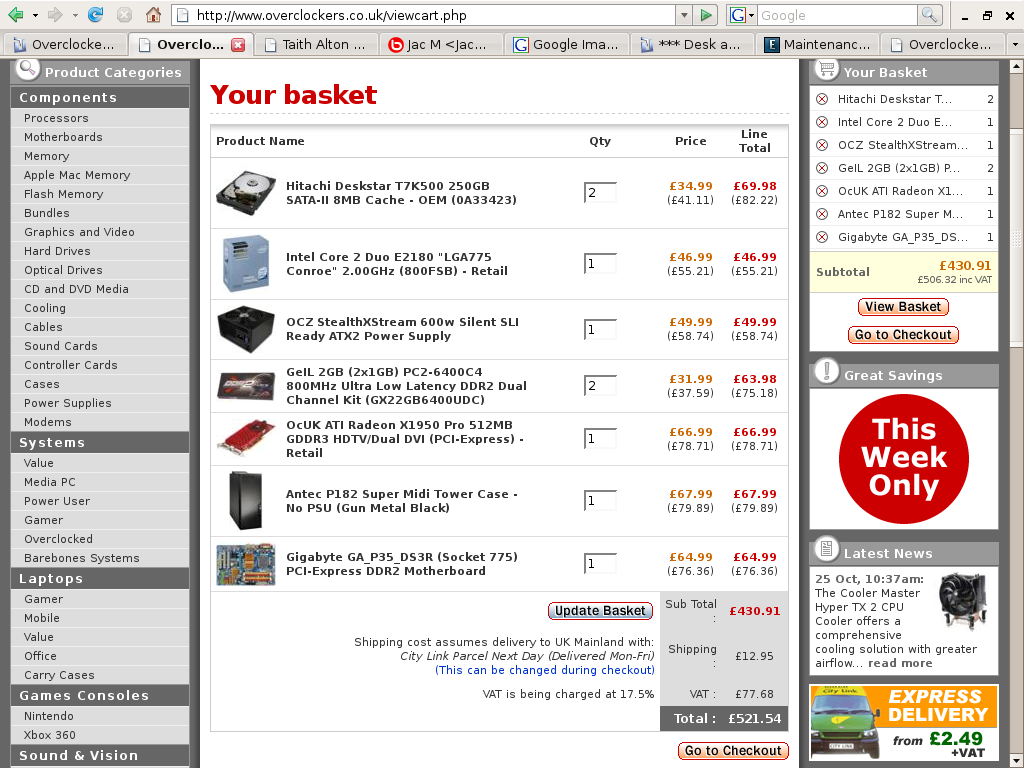Reload the page with the refresh icon

[x=95, y=14]
